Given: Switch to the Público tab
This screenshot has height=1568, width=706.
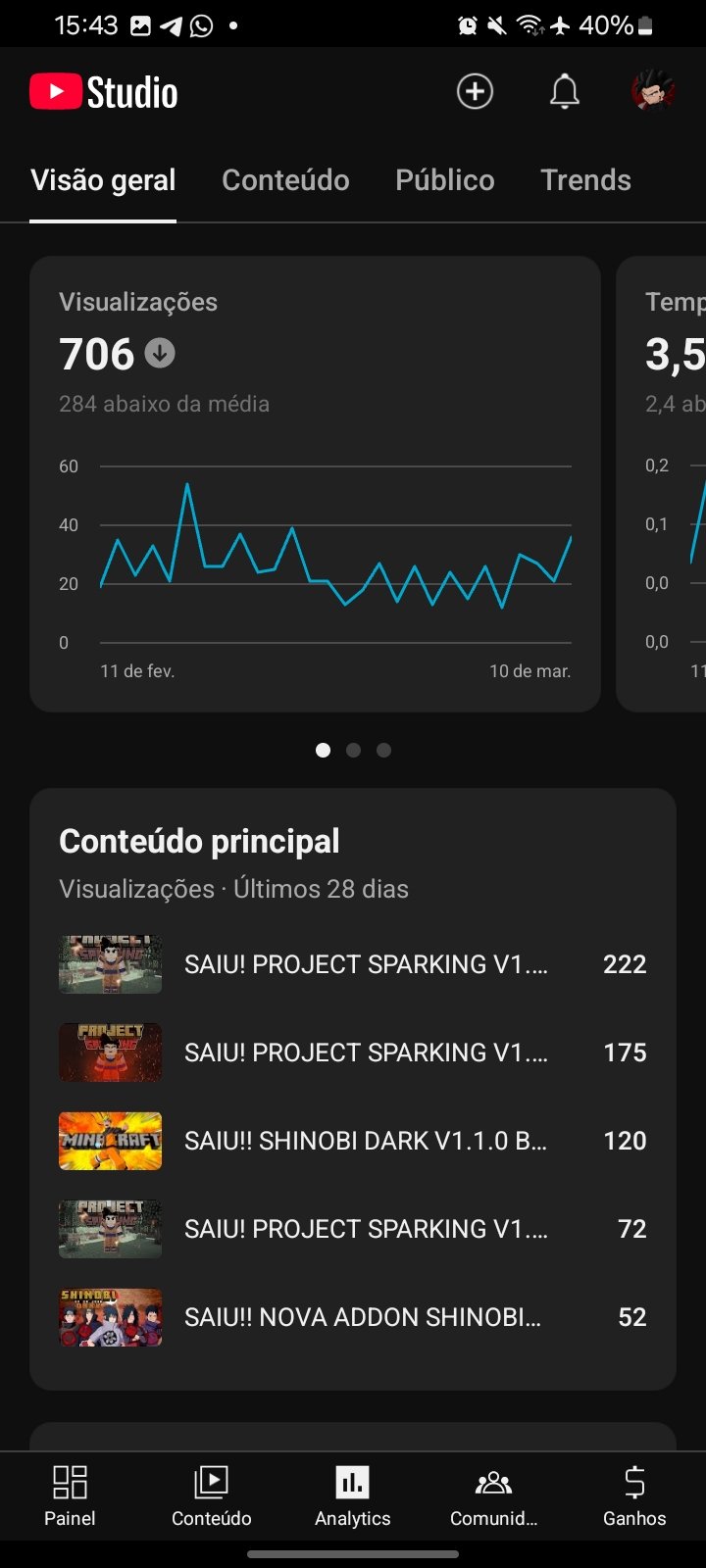Looking at the screenshot, I should (x=444, y=180).
